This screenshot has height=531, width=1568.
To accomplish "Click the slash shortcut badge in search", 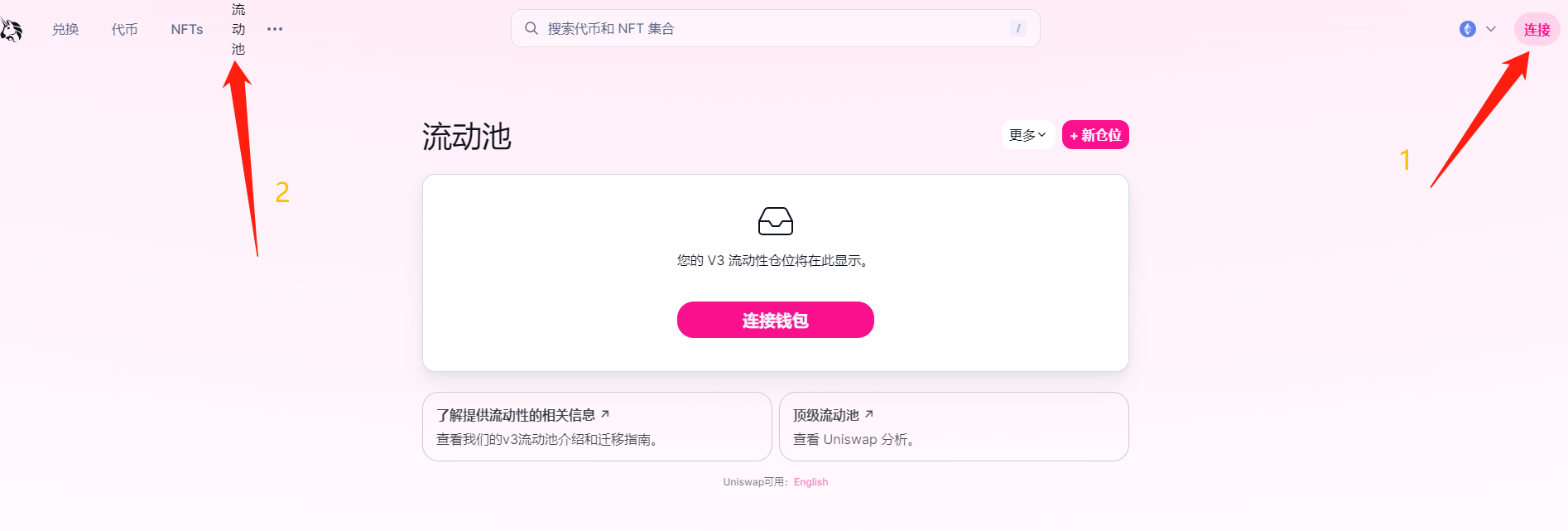I will tap(1017, 28).
